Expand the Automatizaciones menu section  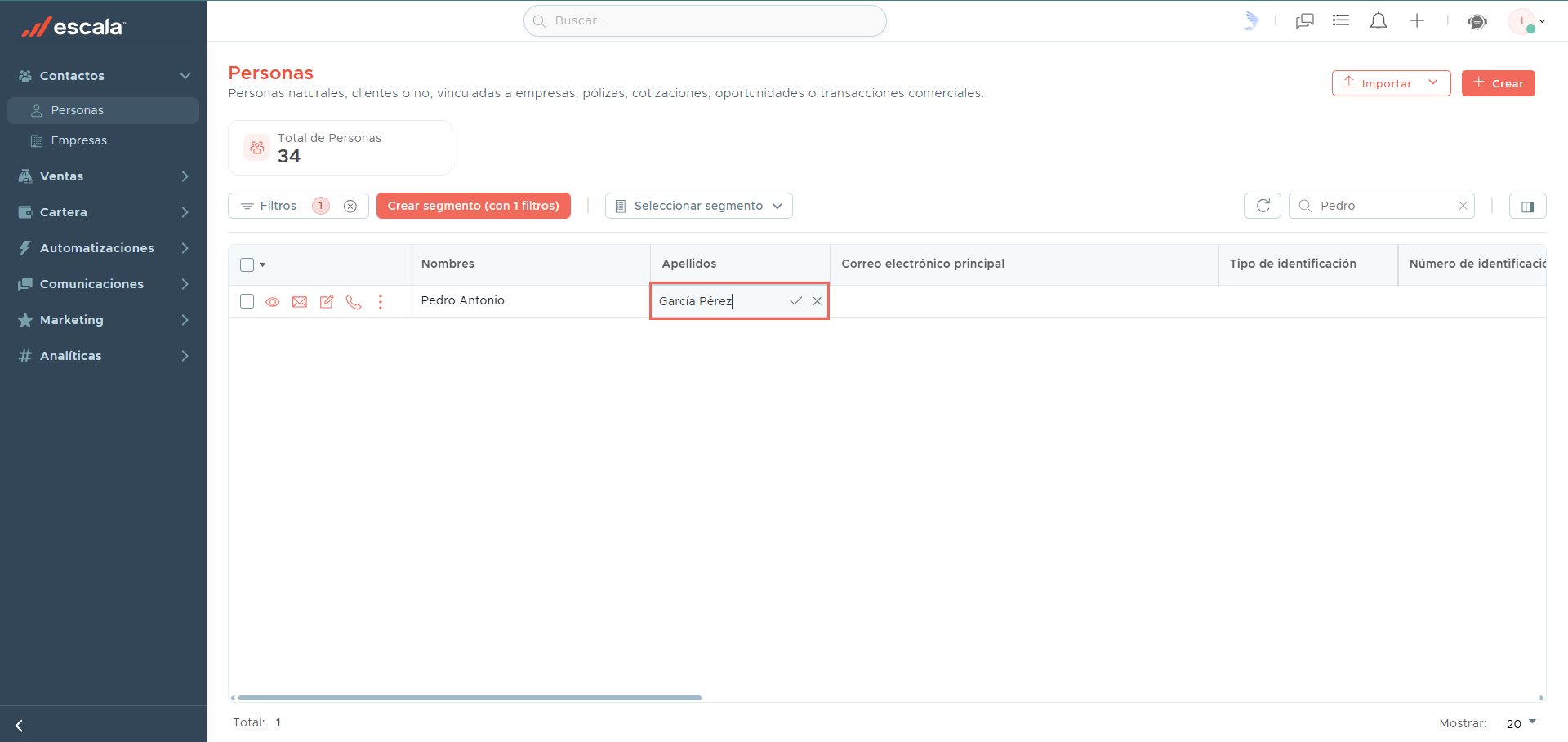(x=185, y=248)
